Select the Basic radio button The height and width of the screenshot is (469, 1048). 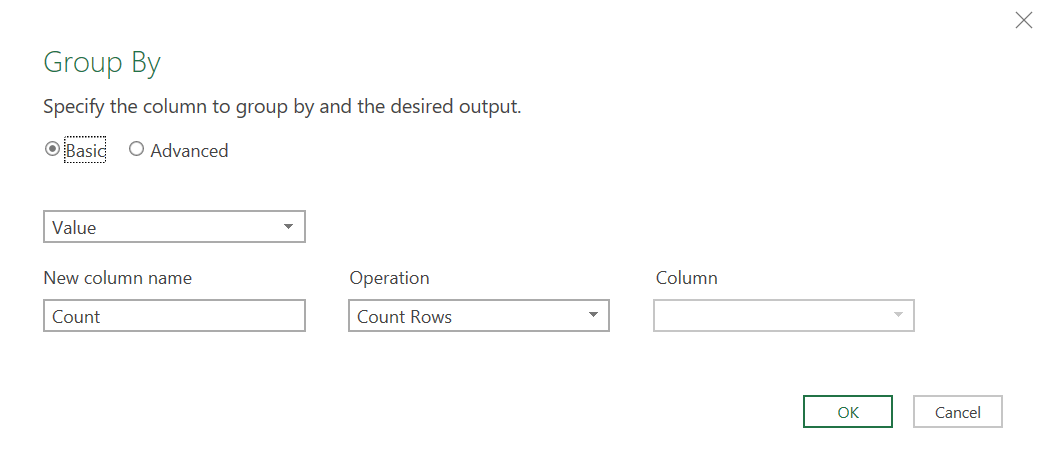pyautogui.click(x=52, y=150)
